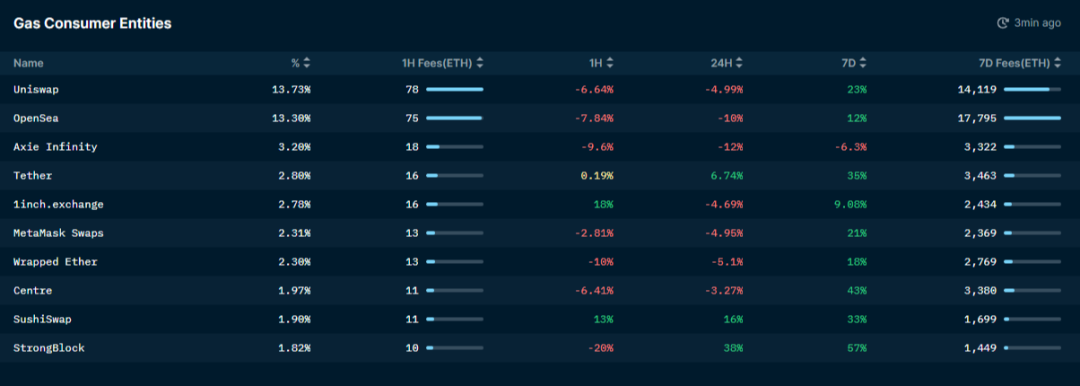The height and width of the screenshot is (386, 1080).
Task: Sort the 1H change column arrows
Action: pyautogui.click(x=610, y=63)
